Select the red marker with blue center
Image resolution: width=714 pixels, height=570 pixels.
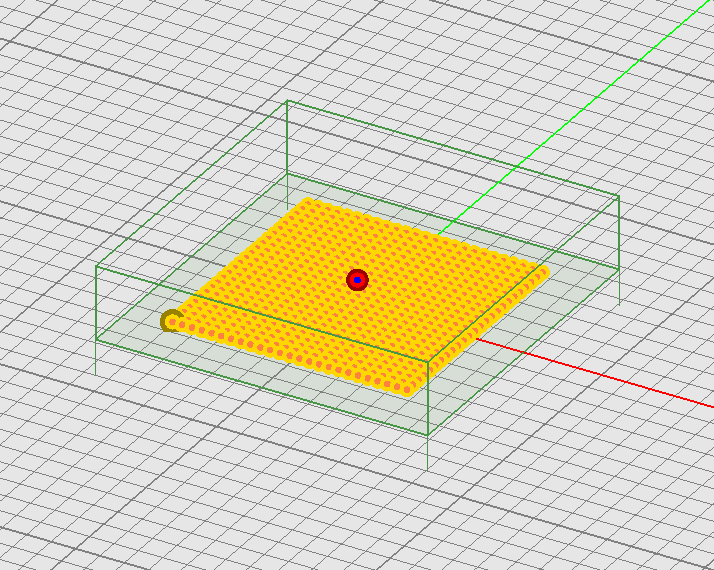pos(357,280)
